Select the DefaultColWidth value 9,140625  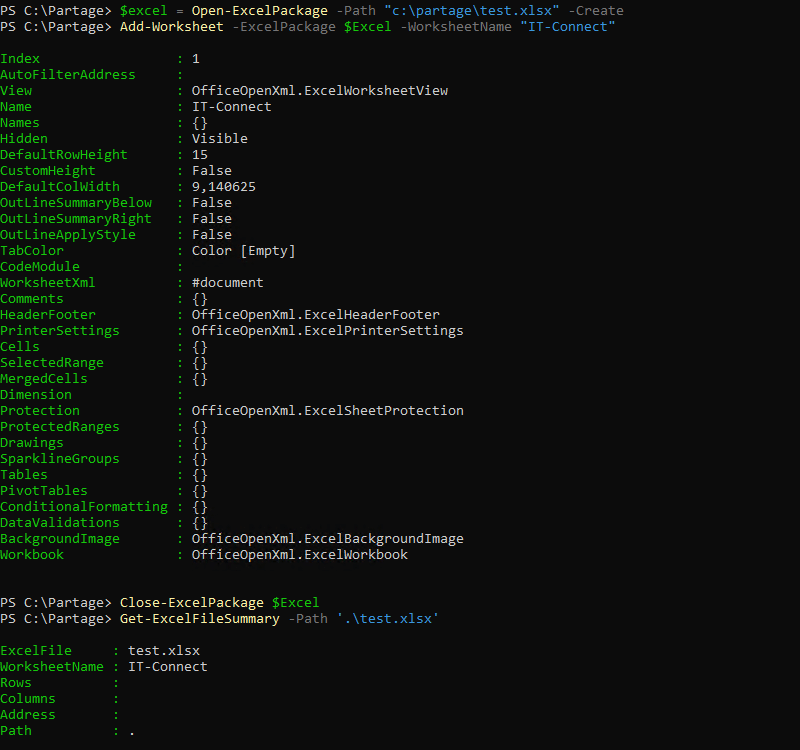click(224, 186)
